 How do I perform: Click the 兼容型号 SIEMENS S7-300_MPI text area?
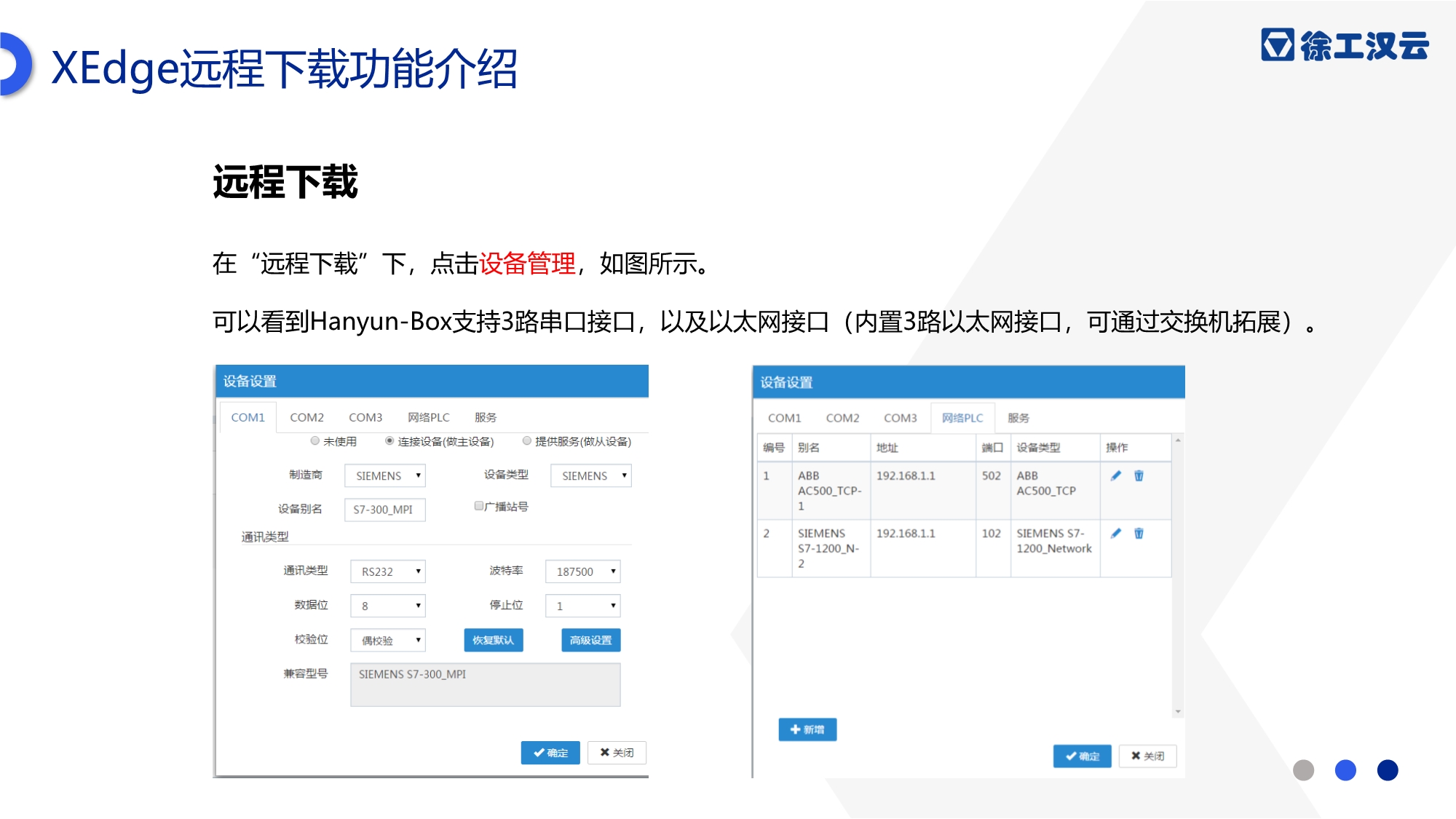pos(486,684)
